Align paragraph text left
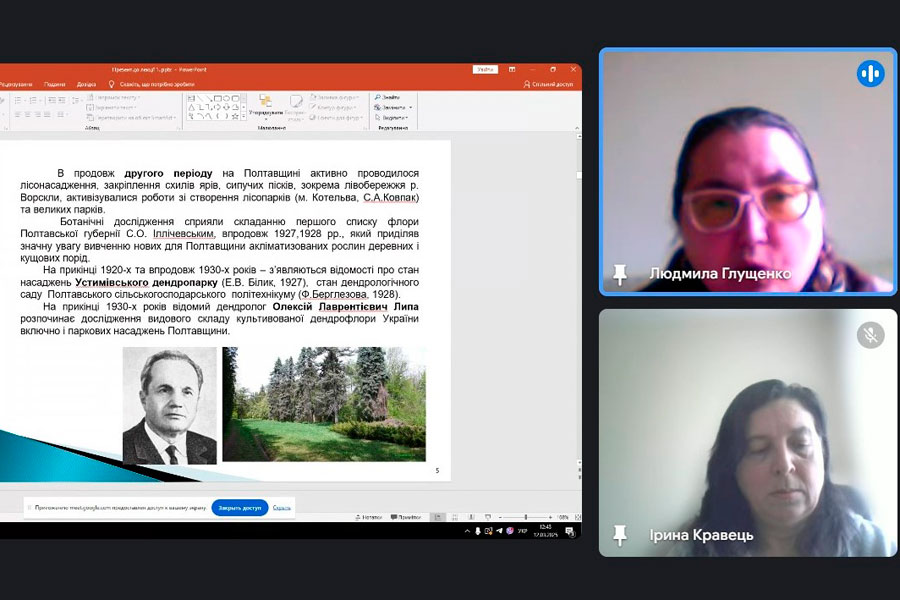This screenshot has height=600, width=900. point(18,114)
